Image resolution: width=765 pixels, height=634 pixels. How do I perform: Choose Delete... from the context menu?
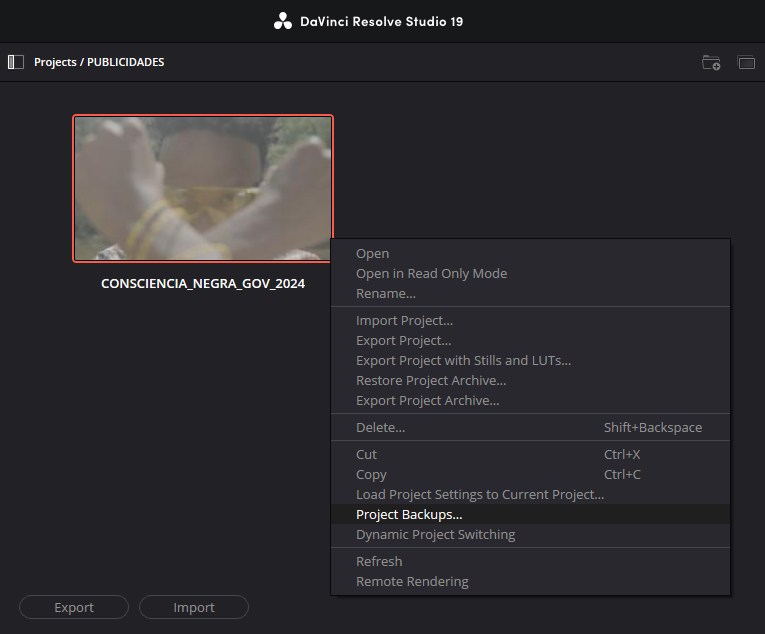point(530,427)
